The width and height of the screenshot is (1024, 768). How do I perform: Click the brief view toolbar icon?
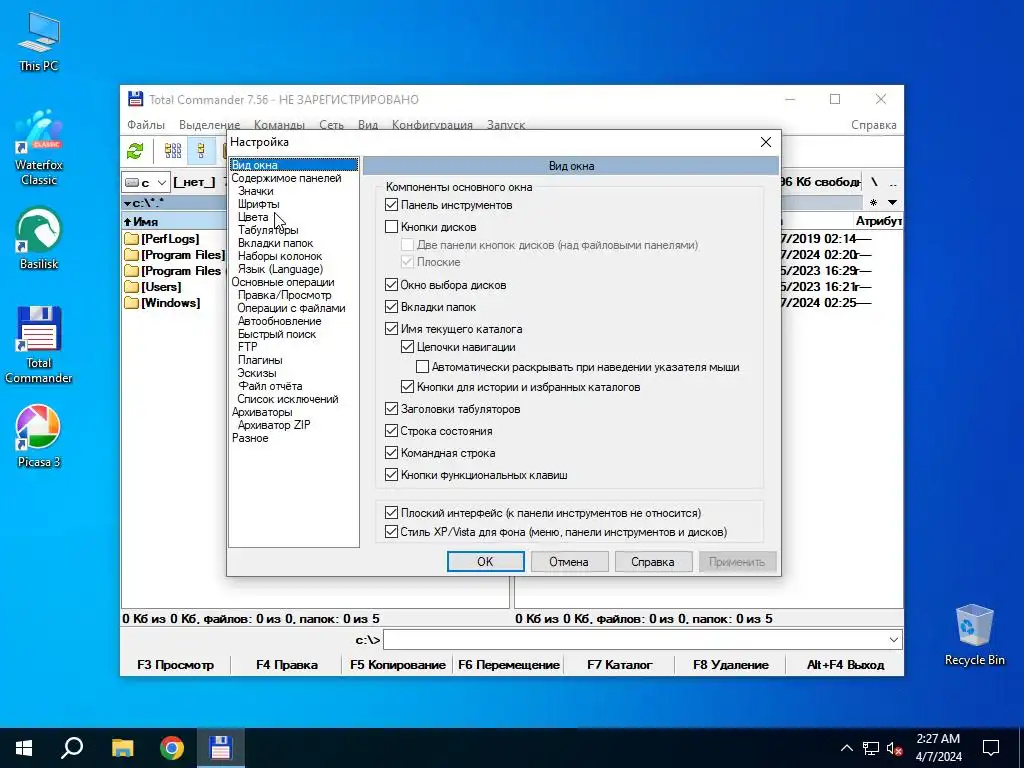point(173,151)
